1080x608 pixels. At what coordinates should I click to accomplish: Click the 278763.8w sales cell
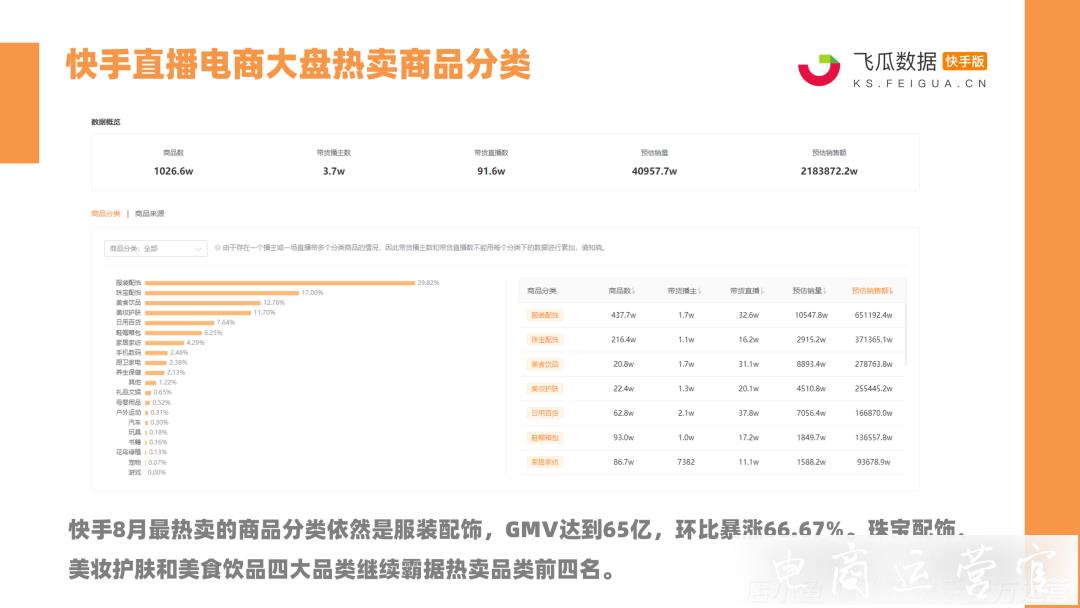point(873,364)
